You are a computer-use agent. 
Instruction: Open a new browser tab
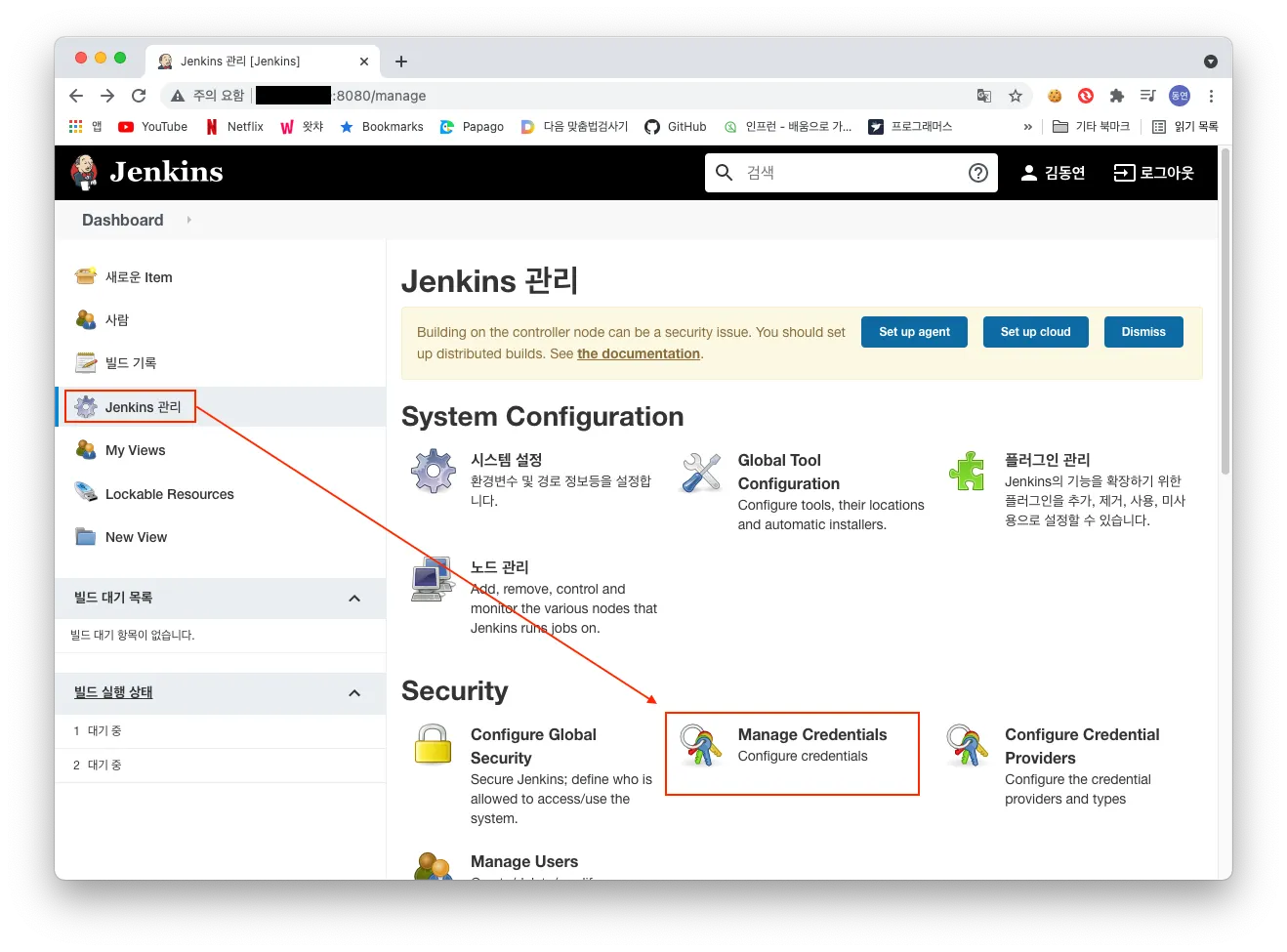(x=401, y=62)
